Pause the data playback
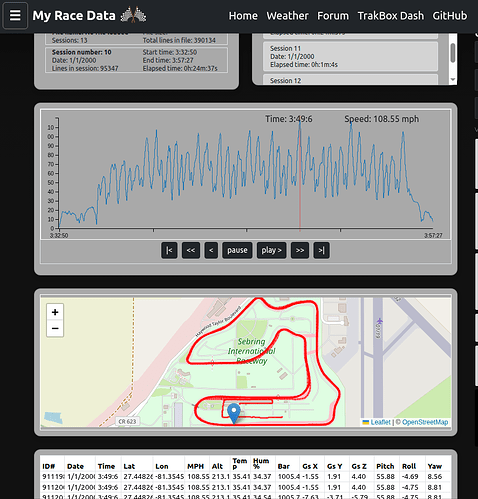The width and height of the screenshot is (478, 499). (x=237, y=250)
